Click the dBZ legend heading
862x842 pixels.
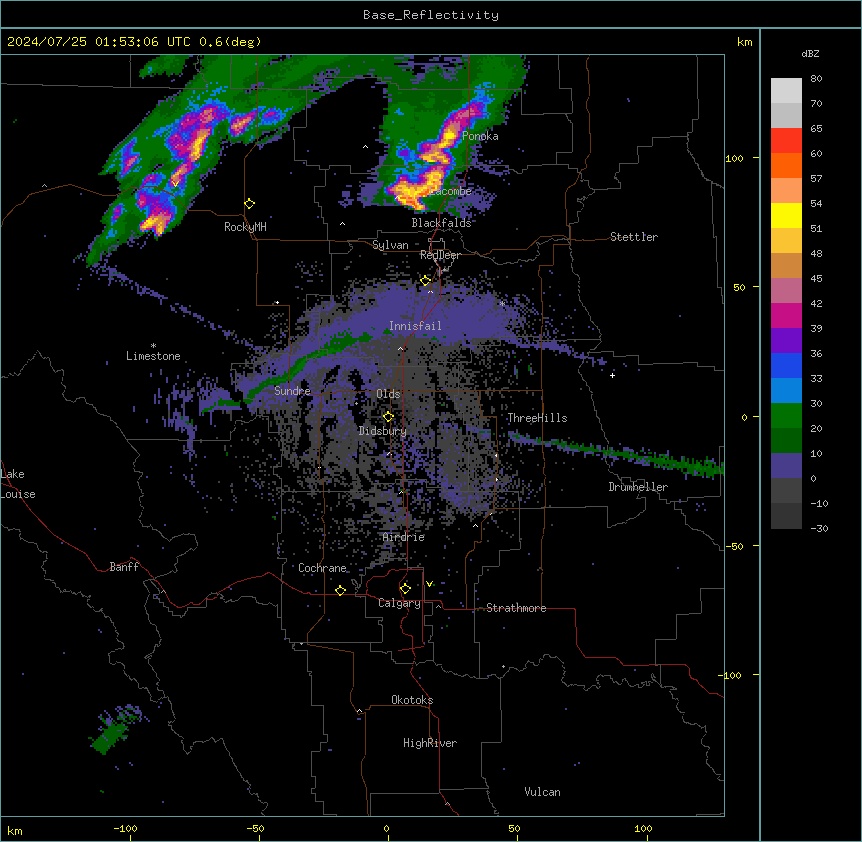pyautogui.click(x=810, y=53)
